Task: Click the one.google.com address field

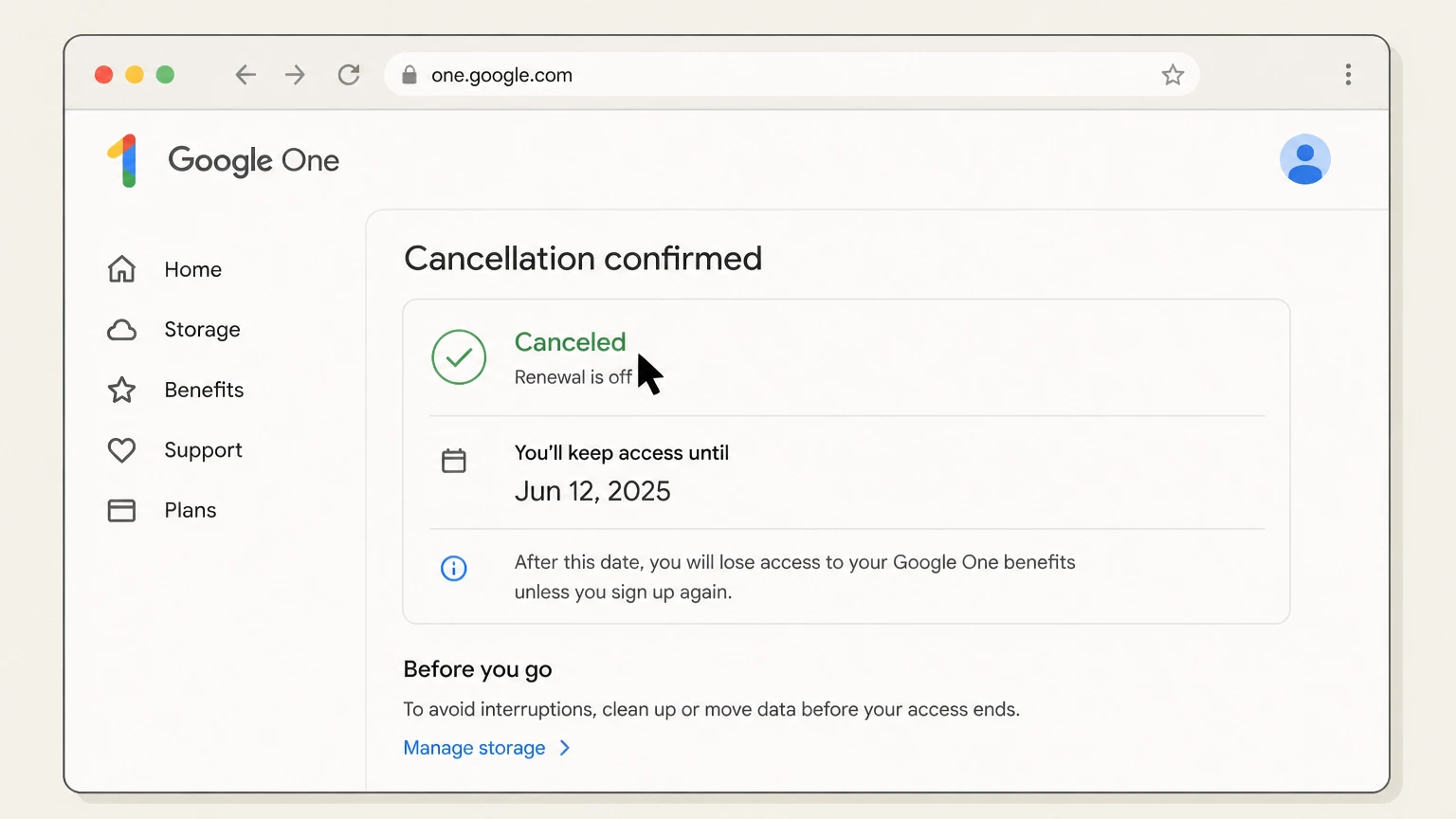Action: tap(792, 75)
